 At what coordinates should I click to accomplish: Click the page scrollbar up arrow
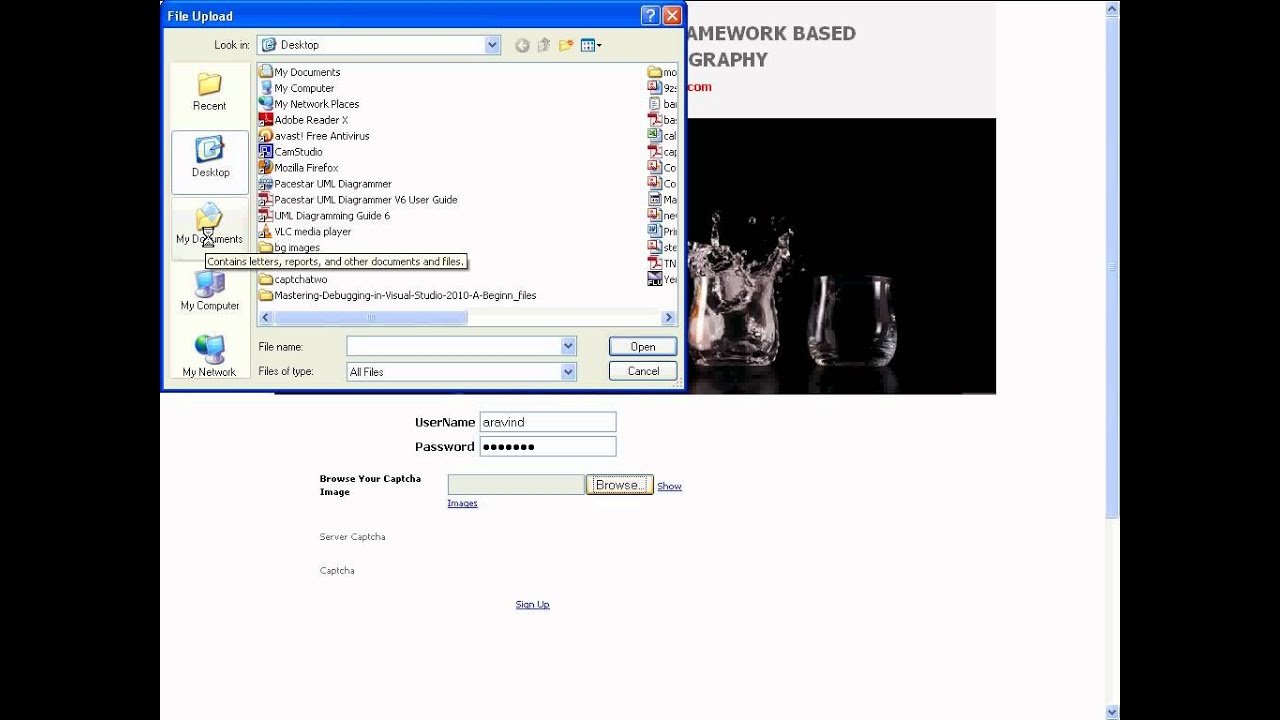click(x=1112, y=8)
